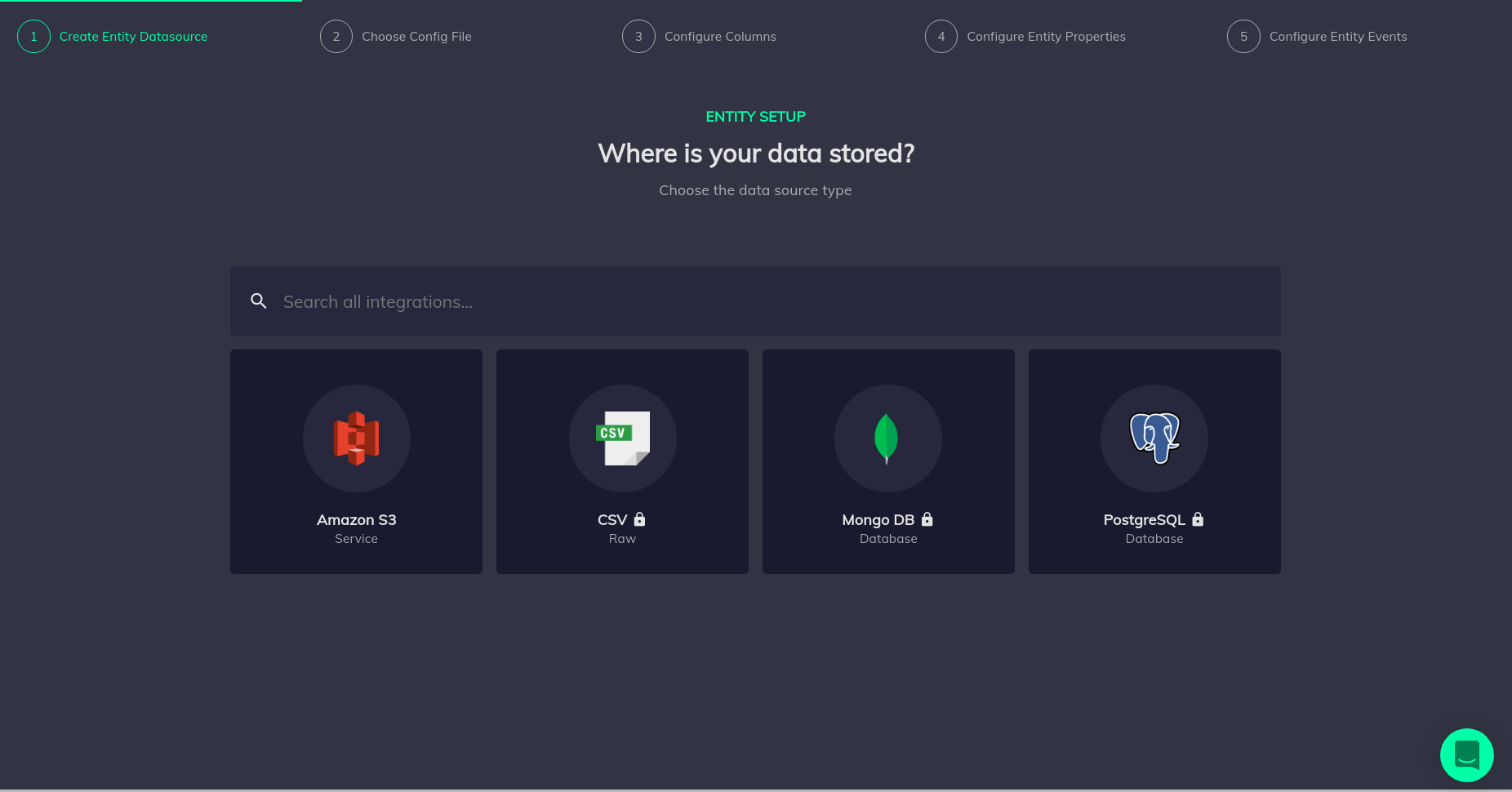Go to Create Entity Datasource step
1512x792 pixels.
tap(134, 37)
